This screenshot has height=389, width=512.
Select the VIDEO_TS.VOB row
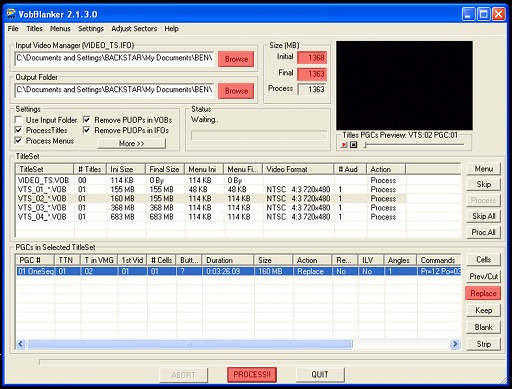[x=211, y=180]
